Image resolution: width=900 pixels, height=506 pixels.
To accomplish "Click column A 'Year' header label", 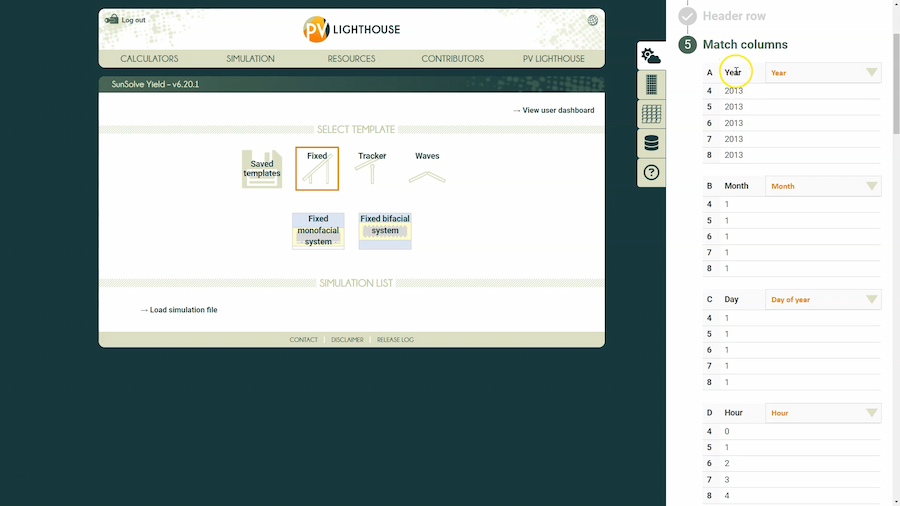I will pyautogui.click(x=732, y=72).
